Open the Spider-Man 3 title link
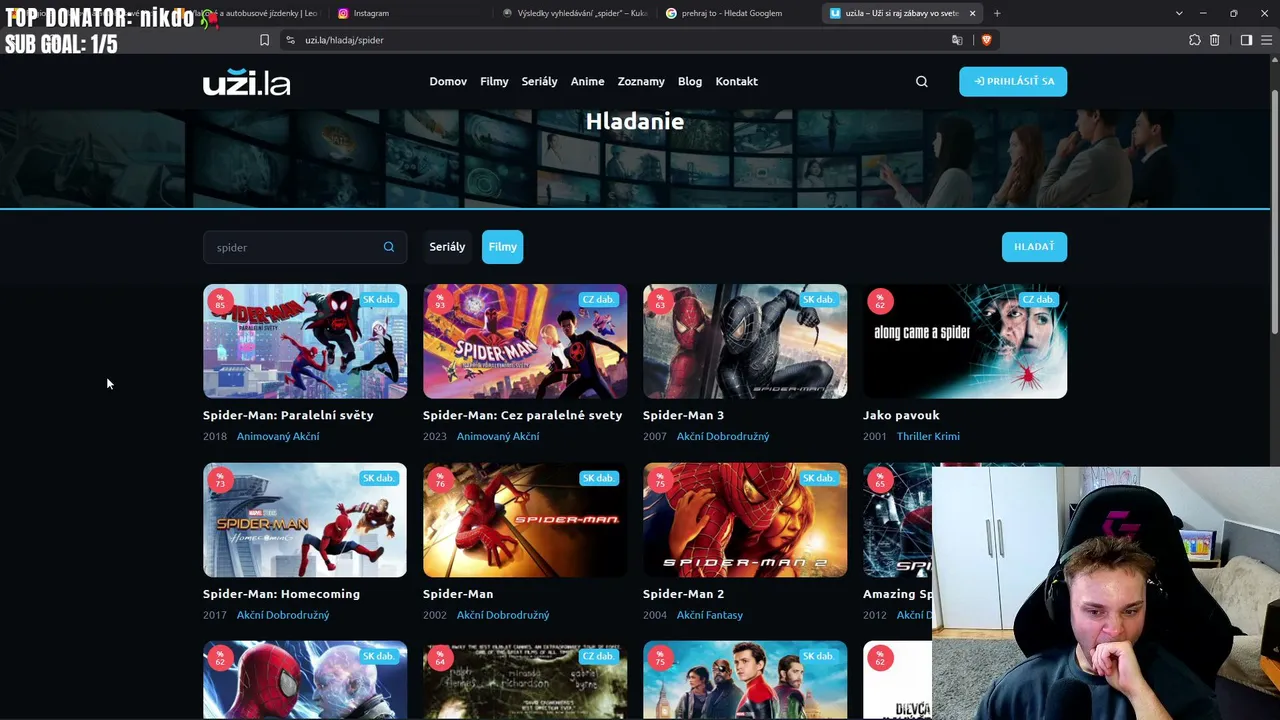 (683, 415)
